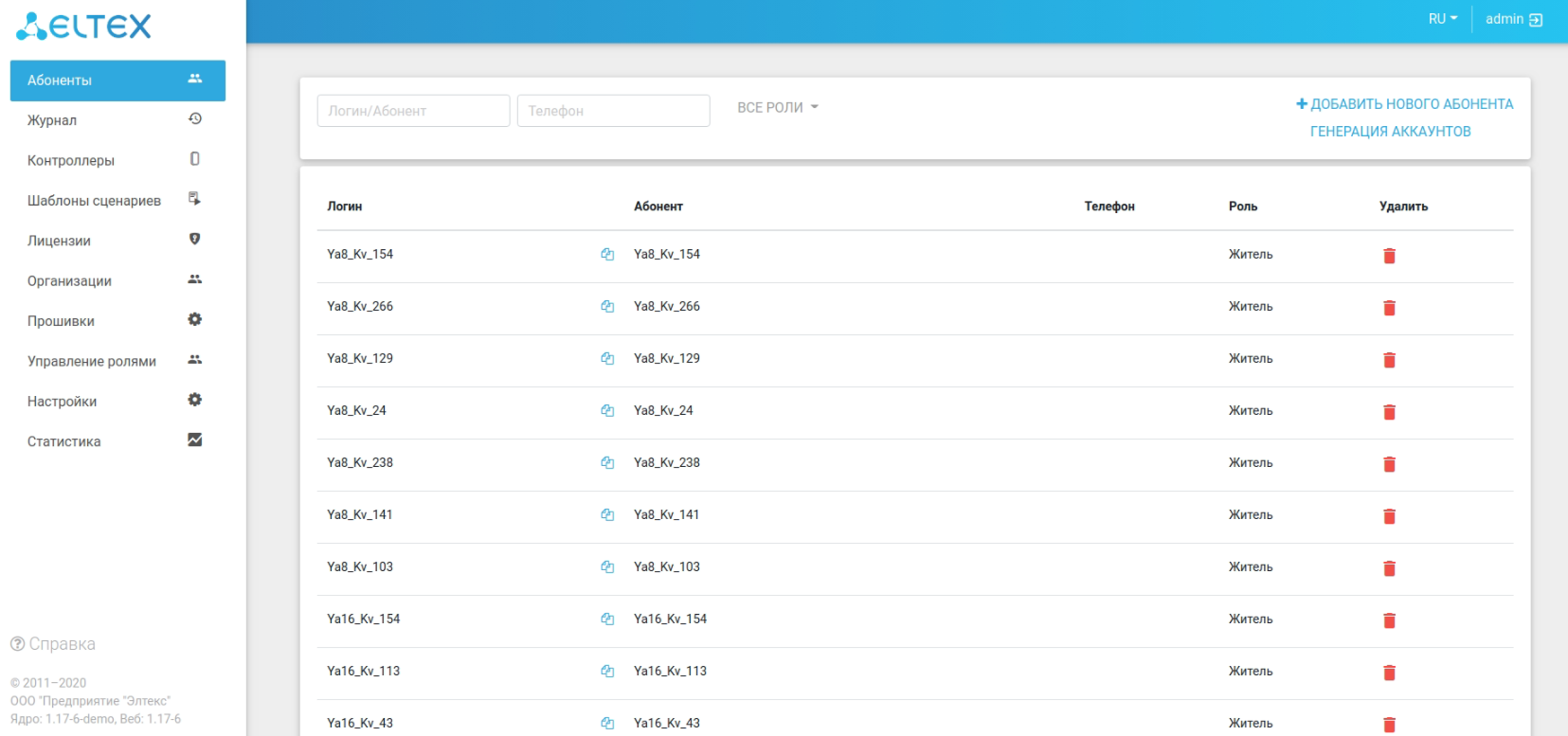Select Шаблоны сценариев menu item

point(117,201)
